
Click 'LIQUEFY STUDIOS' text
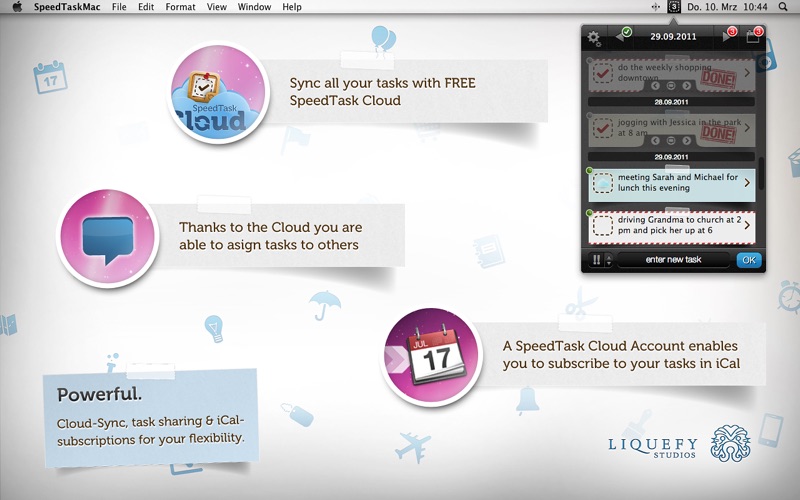point(653,447)
